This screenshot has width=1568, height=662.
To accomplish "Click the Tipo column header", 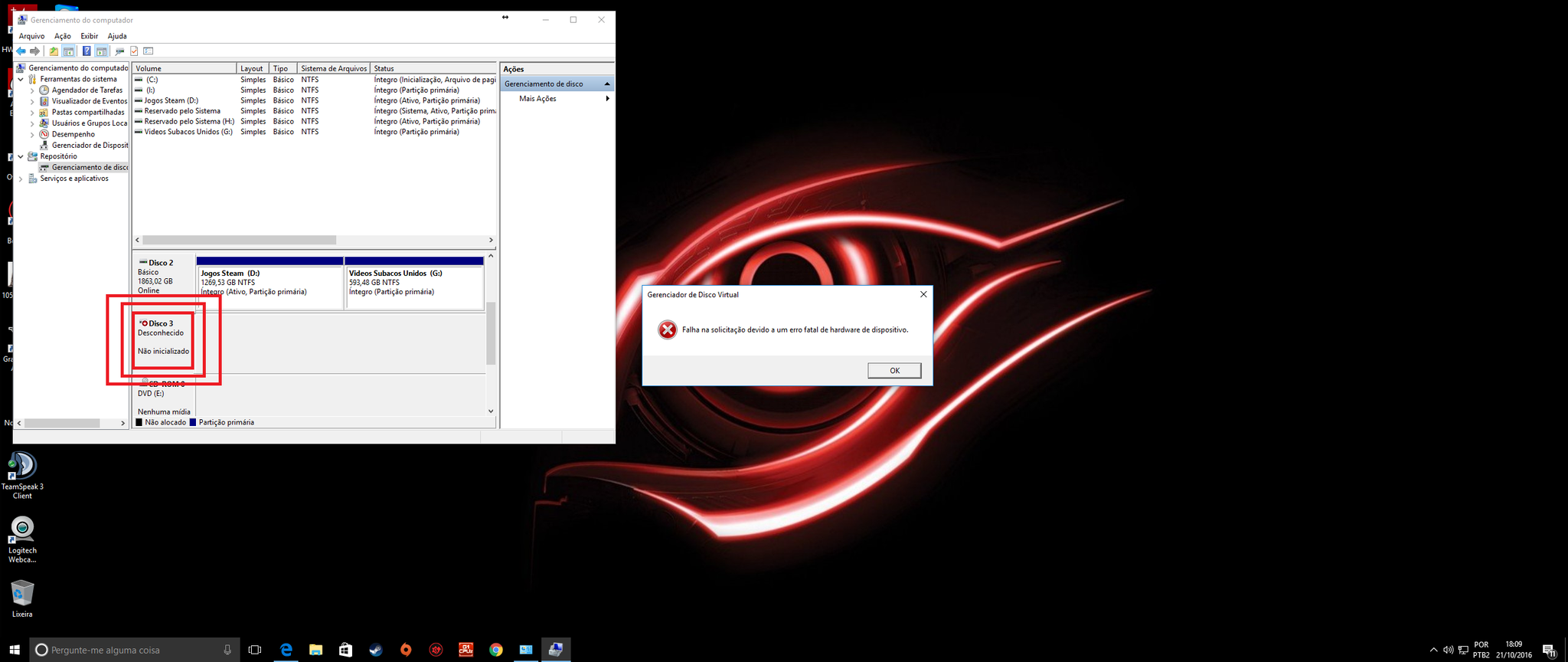I will tap(283, 68).
